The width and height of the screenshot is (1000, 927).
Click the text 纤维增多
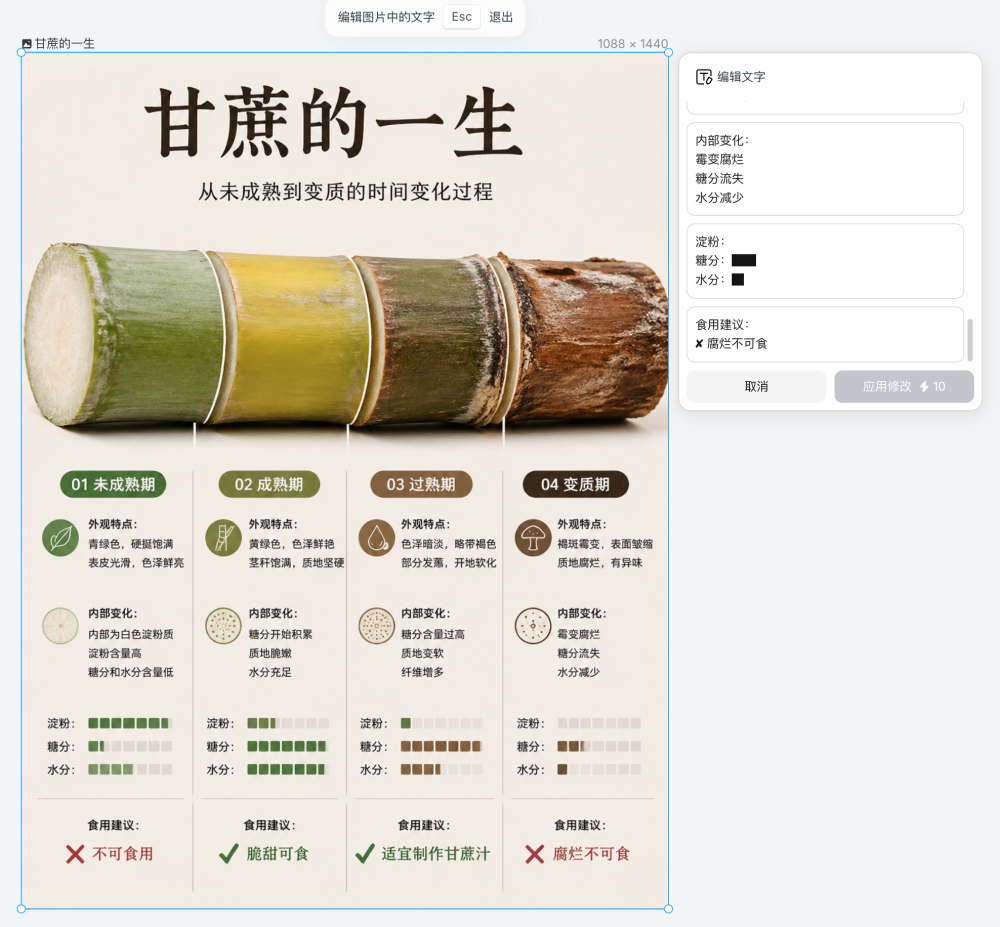click(422, 672)
